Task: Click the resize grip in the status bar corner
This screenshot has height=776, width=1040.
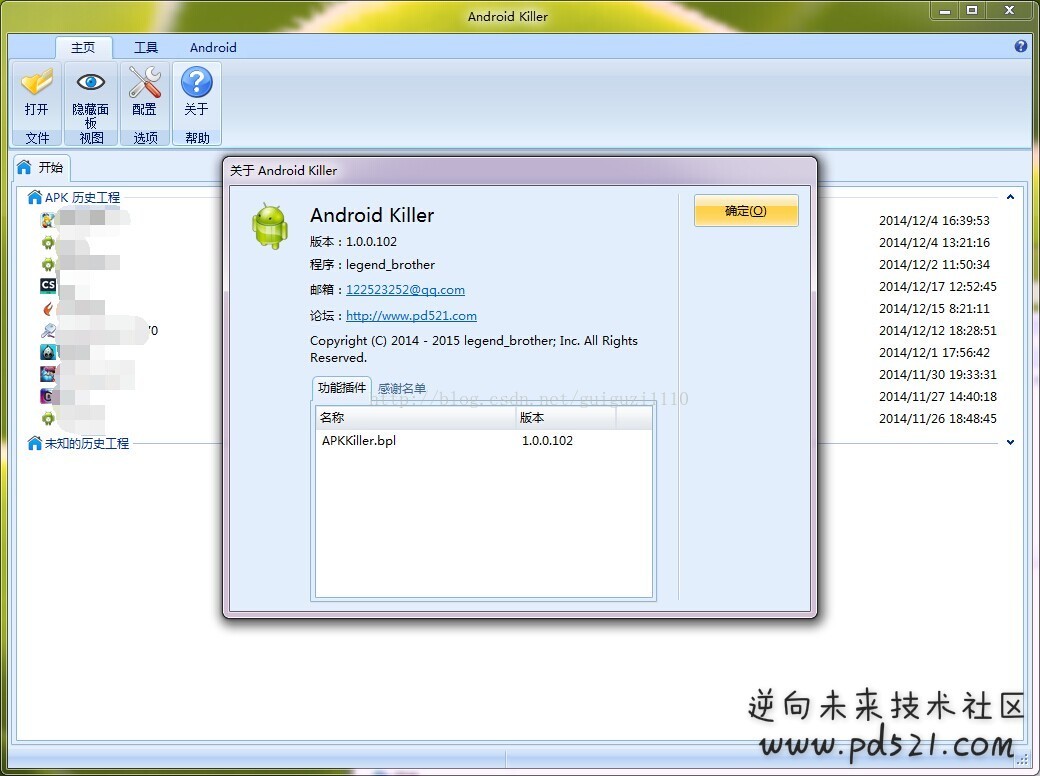Action: (x=1021, y=760)
